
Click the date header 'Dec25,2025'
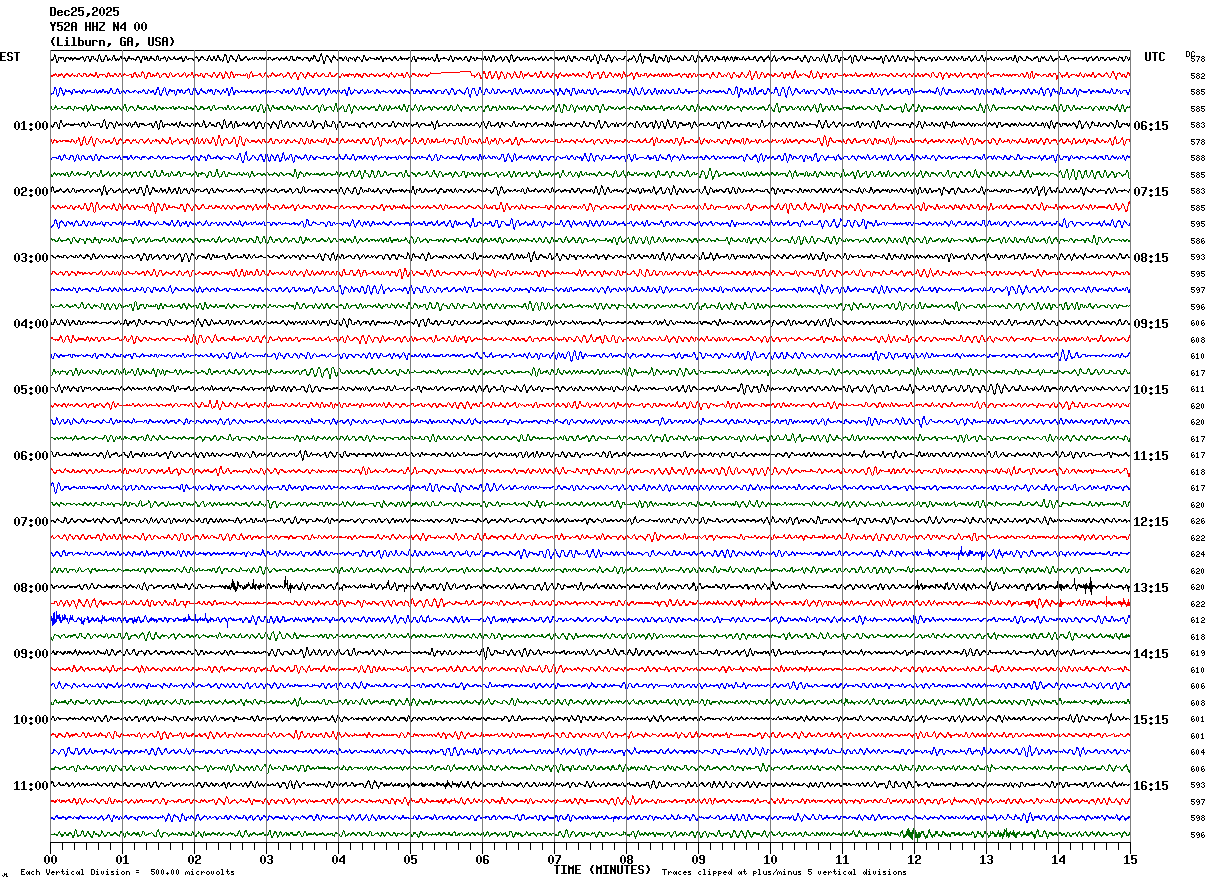coord(84,12)
